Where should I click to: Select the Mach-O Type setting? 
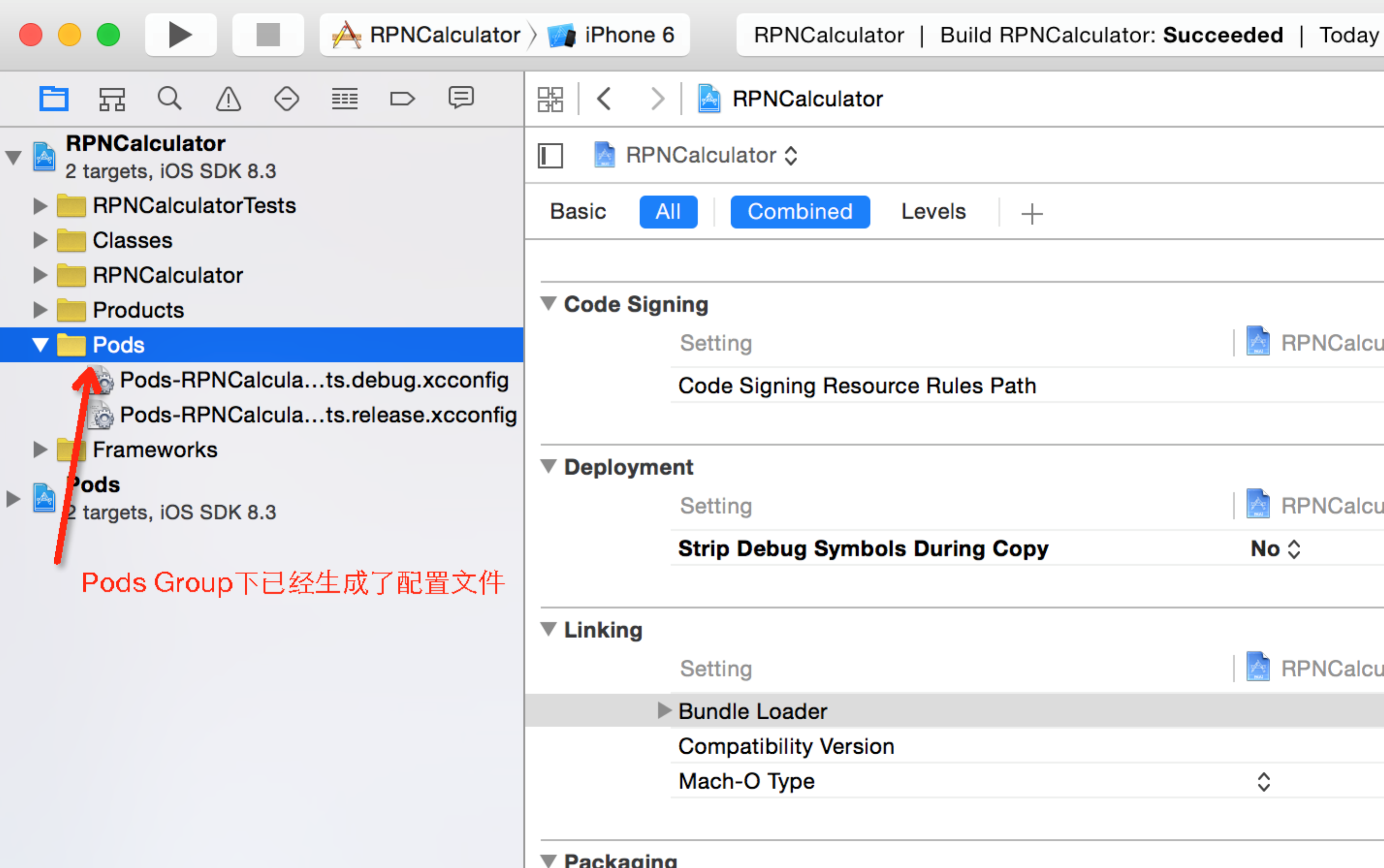747,781
